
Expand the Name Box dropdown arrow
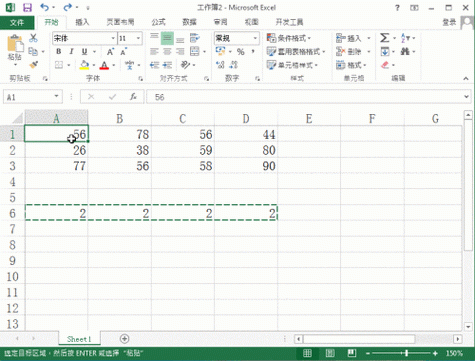coord(56,97)
